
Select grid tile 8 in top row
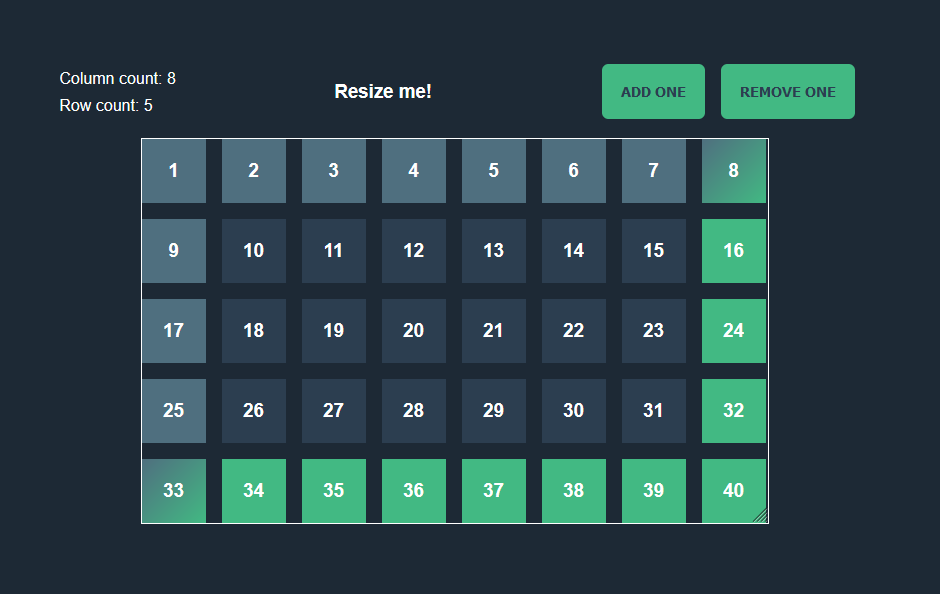pyautogui.click(x=734, y=171)
